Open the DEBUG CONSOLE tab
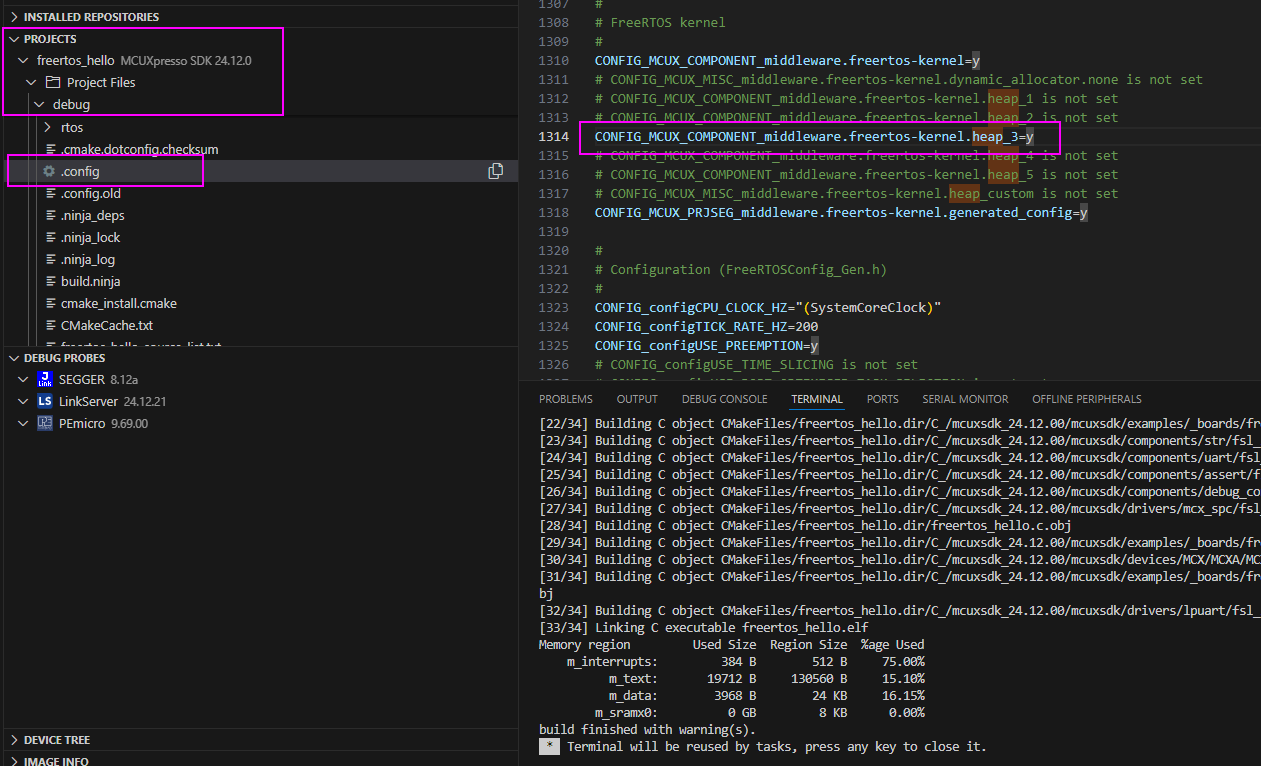1261x766 pixels. tap(724, 398)
